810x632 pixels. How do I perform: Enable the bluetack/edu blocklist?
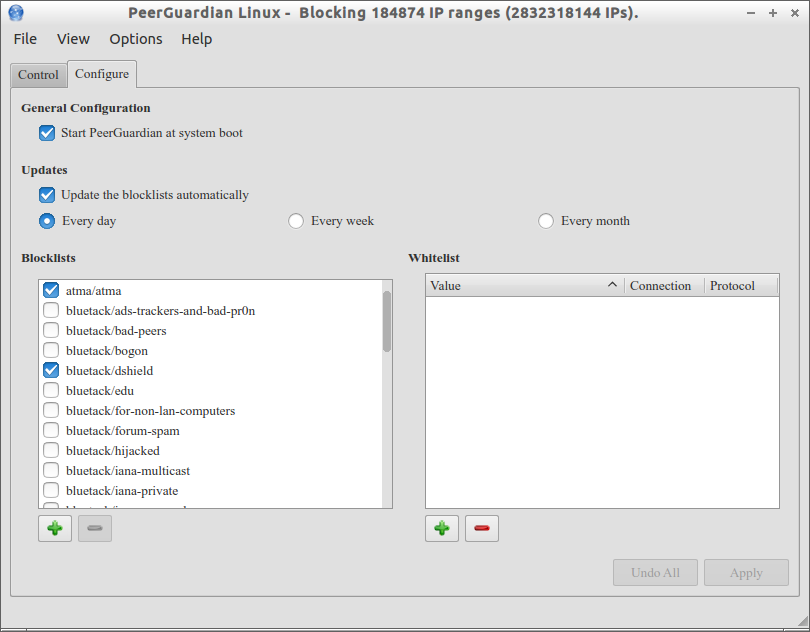(x=51, y=390)
